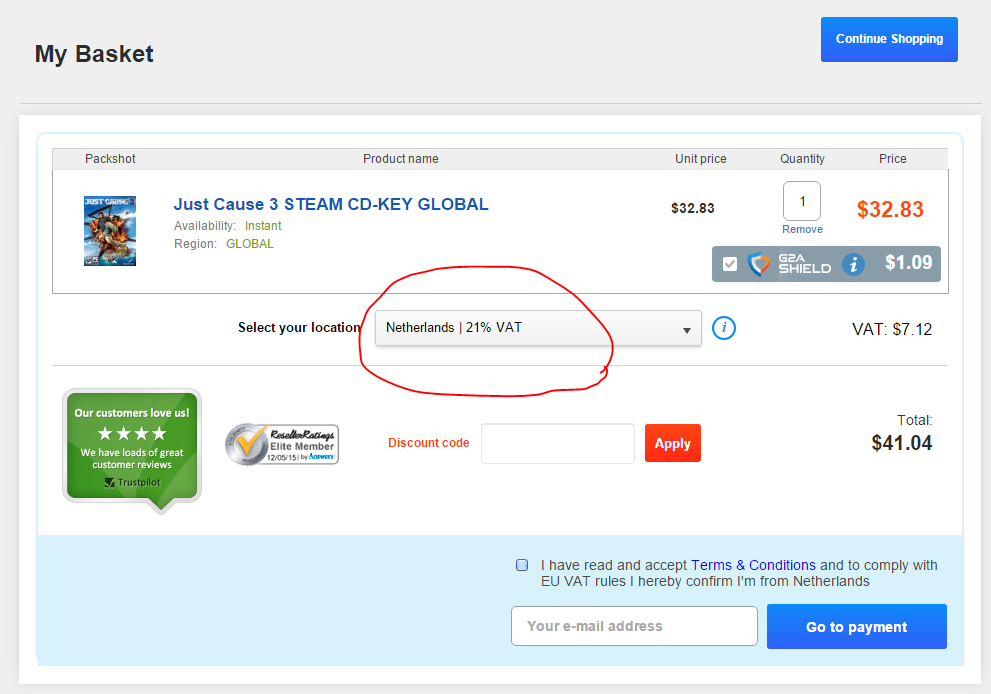Image resolution: width=991 pixels, height=694 pixels.
Task: Click the red Discount code label
Action: click(x=428, y=443)
